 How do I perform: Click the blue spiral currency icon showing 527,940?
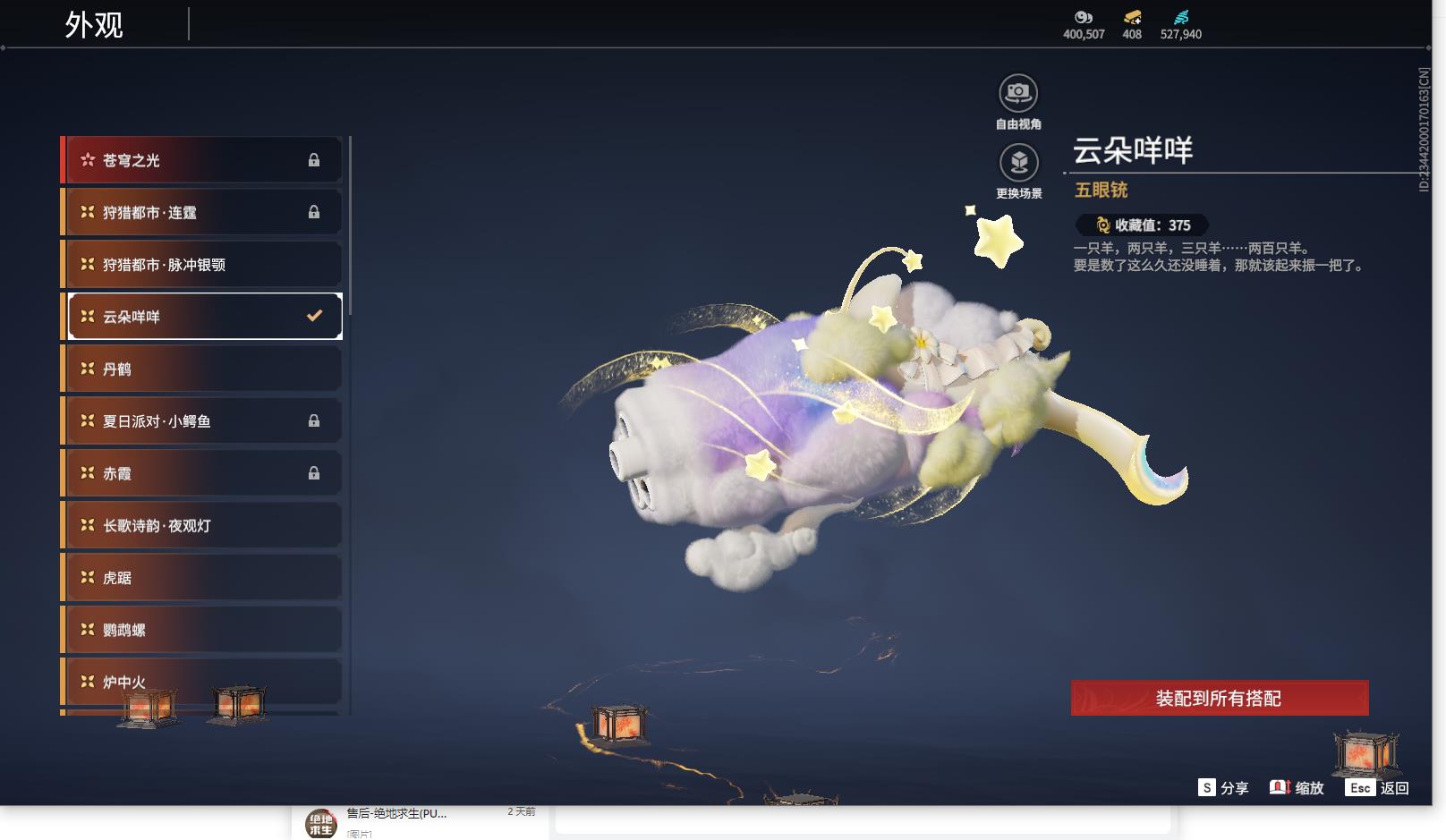pyautogui.click(x=1181, y=15)
